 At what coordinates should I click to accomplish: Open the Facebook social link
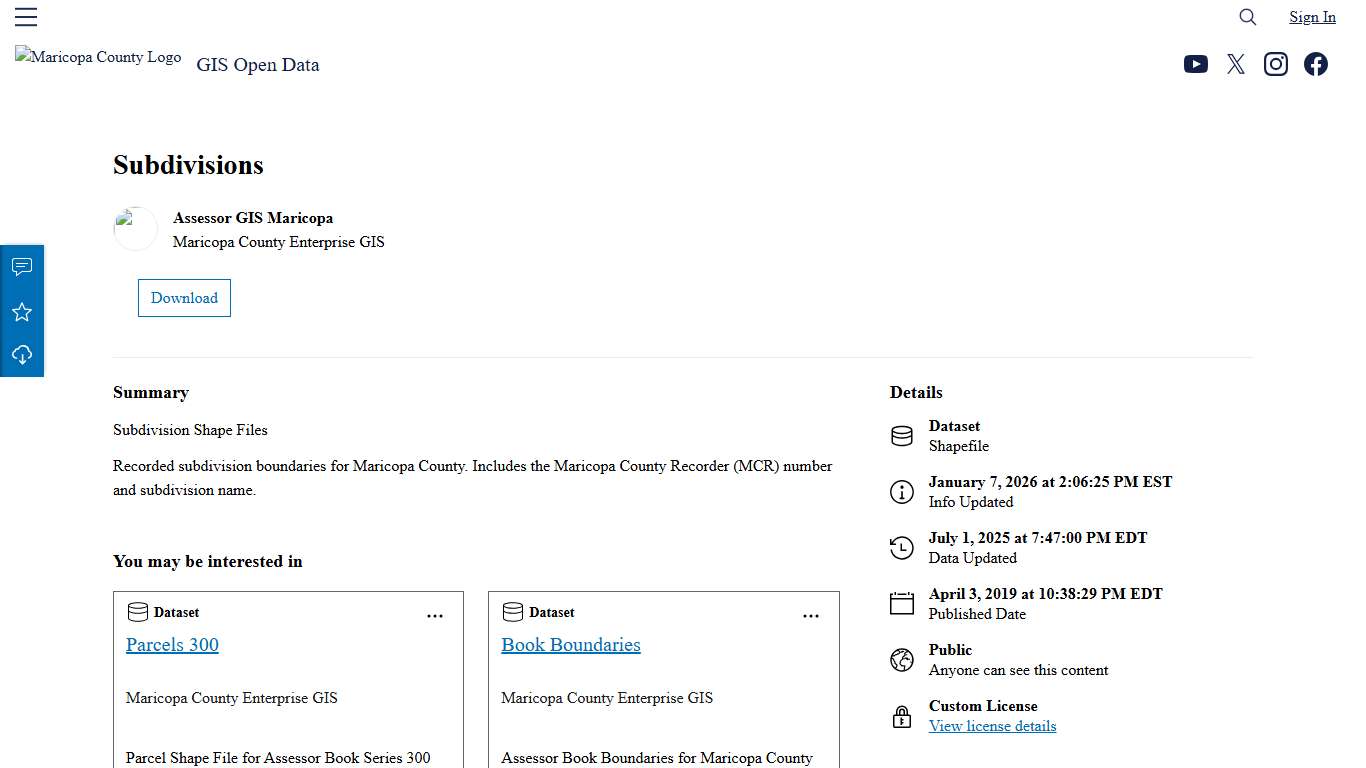[1316, 64]
